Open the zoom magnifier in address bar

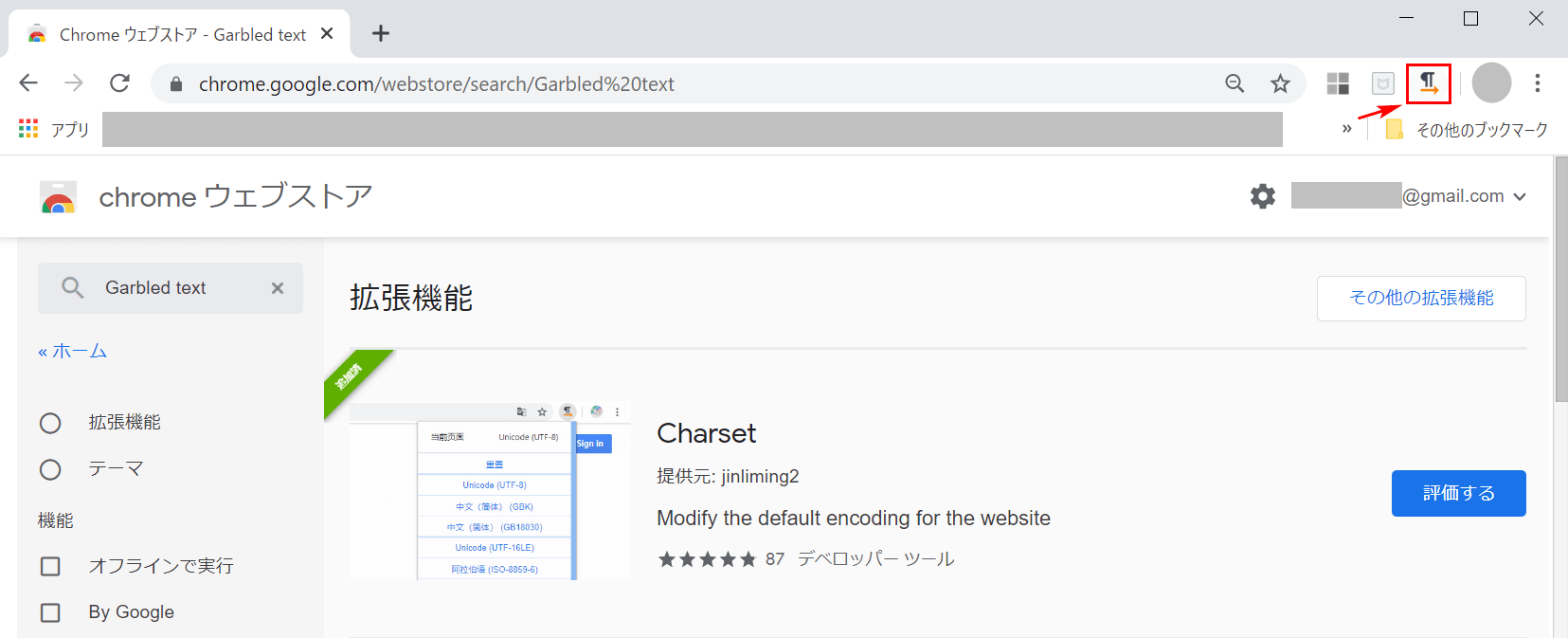[1235, 83]
